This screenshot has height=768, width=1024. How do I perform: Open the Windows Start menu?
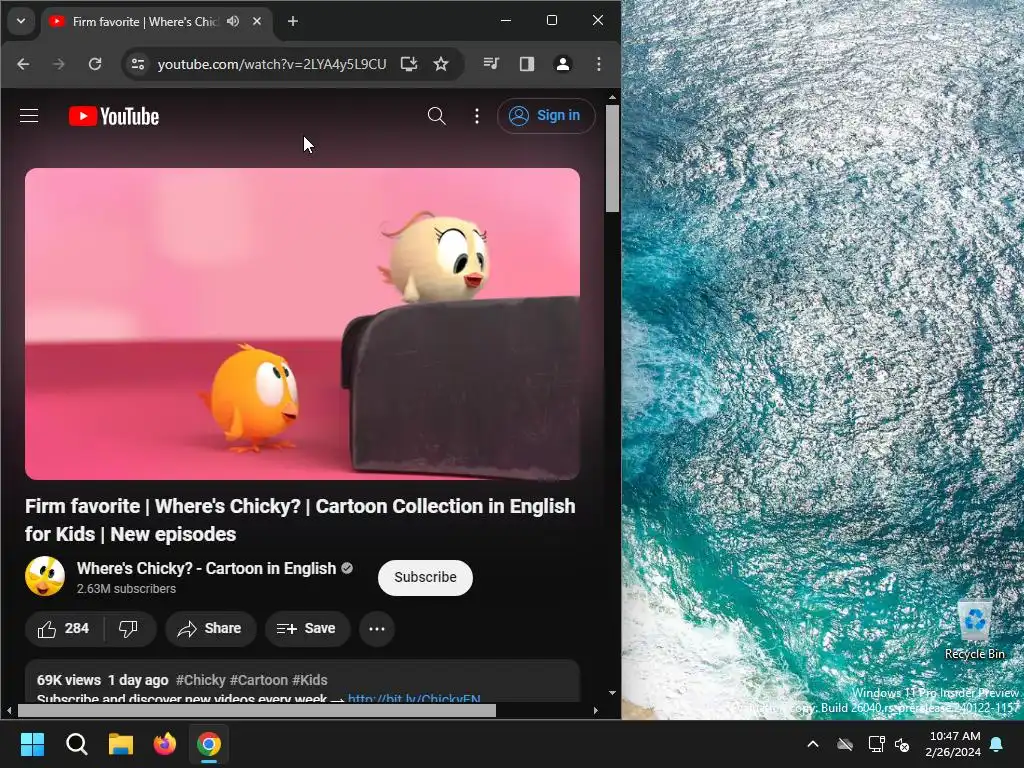32,744
